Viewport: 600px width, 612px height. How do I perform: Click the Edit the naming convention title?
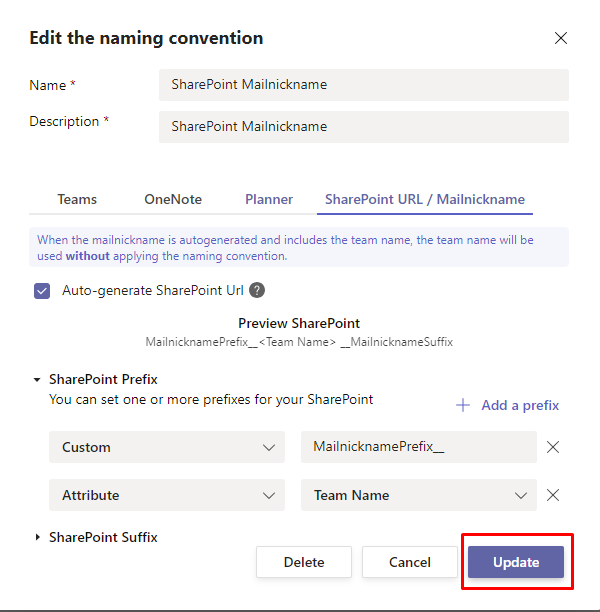(146, 38)
